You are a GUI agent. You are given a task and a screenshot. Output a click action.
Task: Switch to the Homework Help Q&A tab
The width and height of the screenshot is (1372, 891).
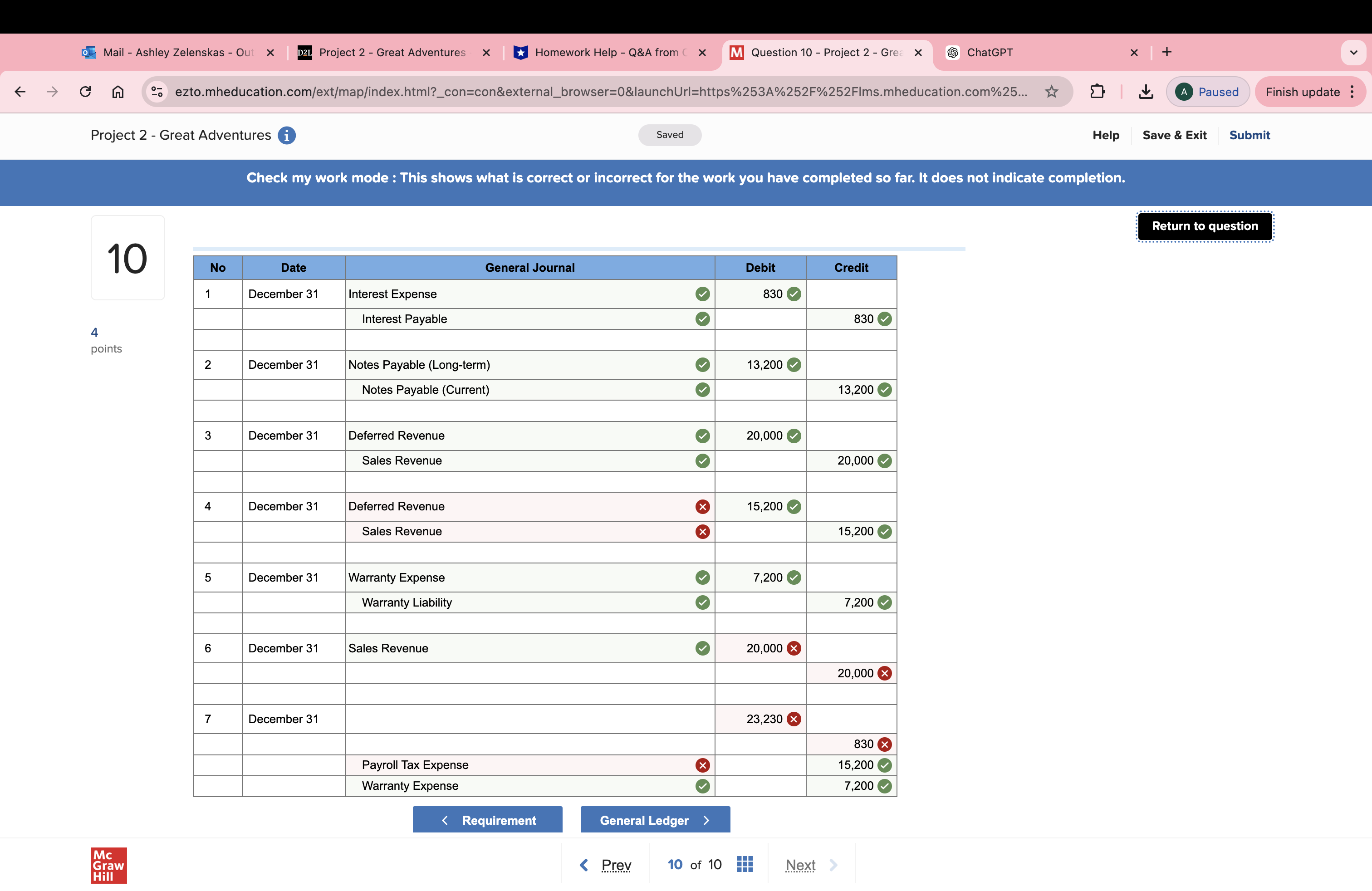click(605, 53)
